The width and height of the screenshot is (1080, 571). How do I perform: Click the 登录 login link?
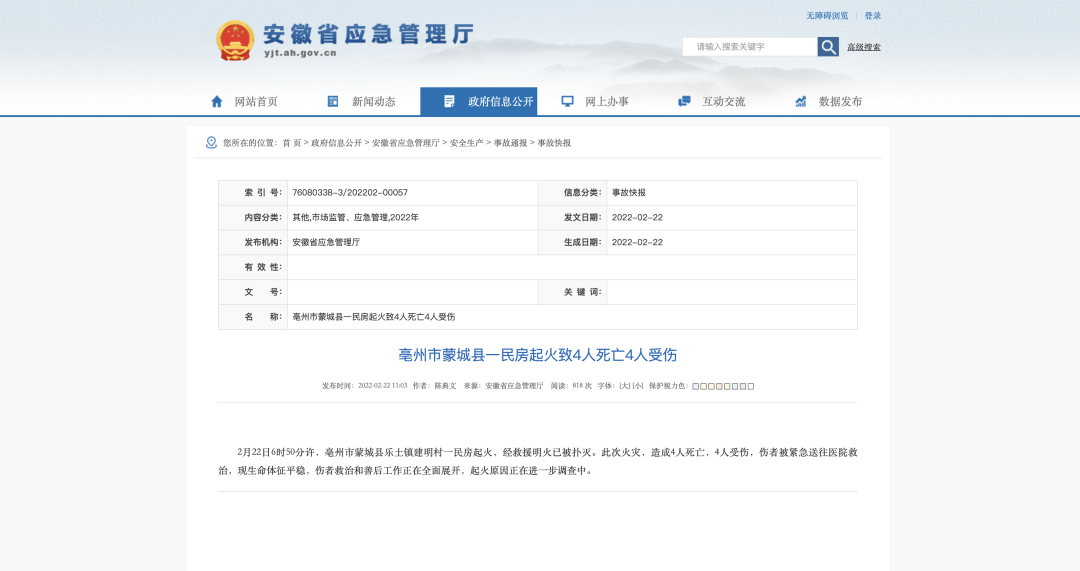click(873, 16)
